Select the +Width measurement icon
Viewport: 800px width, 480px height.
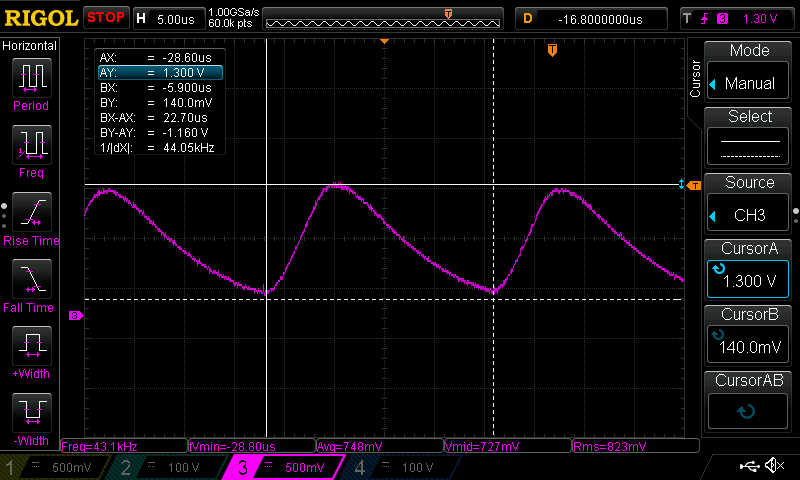point(32,345)
